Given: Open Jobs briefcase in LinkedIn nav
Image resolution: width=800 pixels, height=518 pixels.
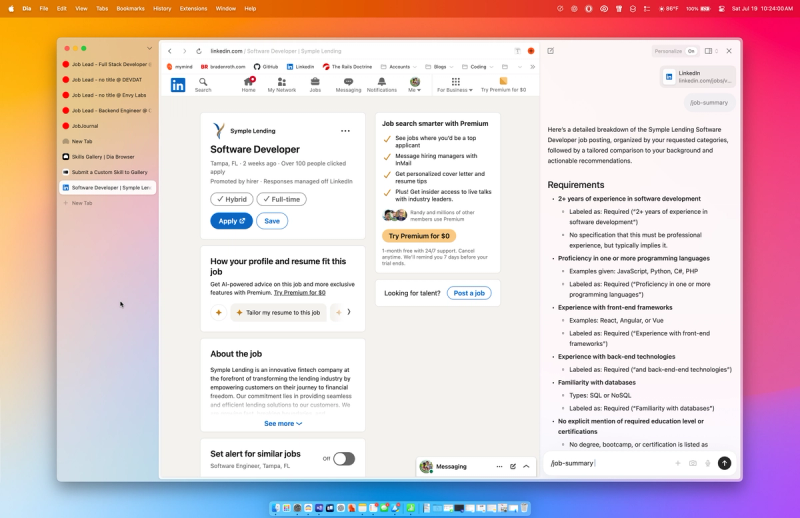Looking at the screenshot, I should (315, 85).
